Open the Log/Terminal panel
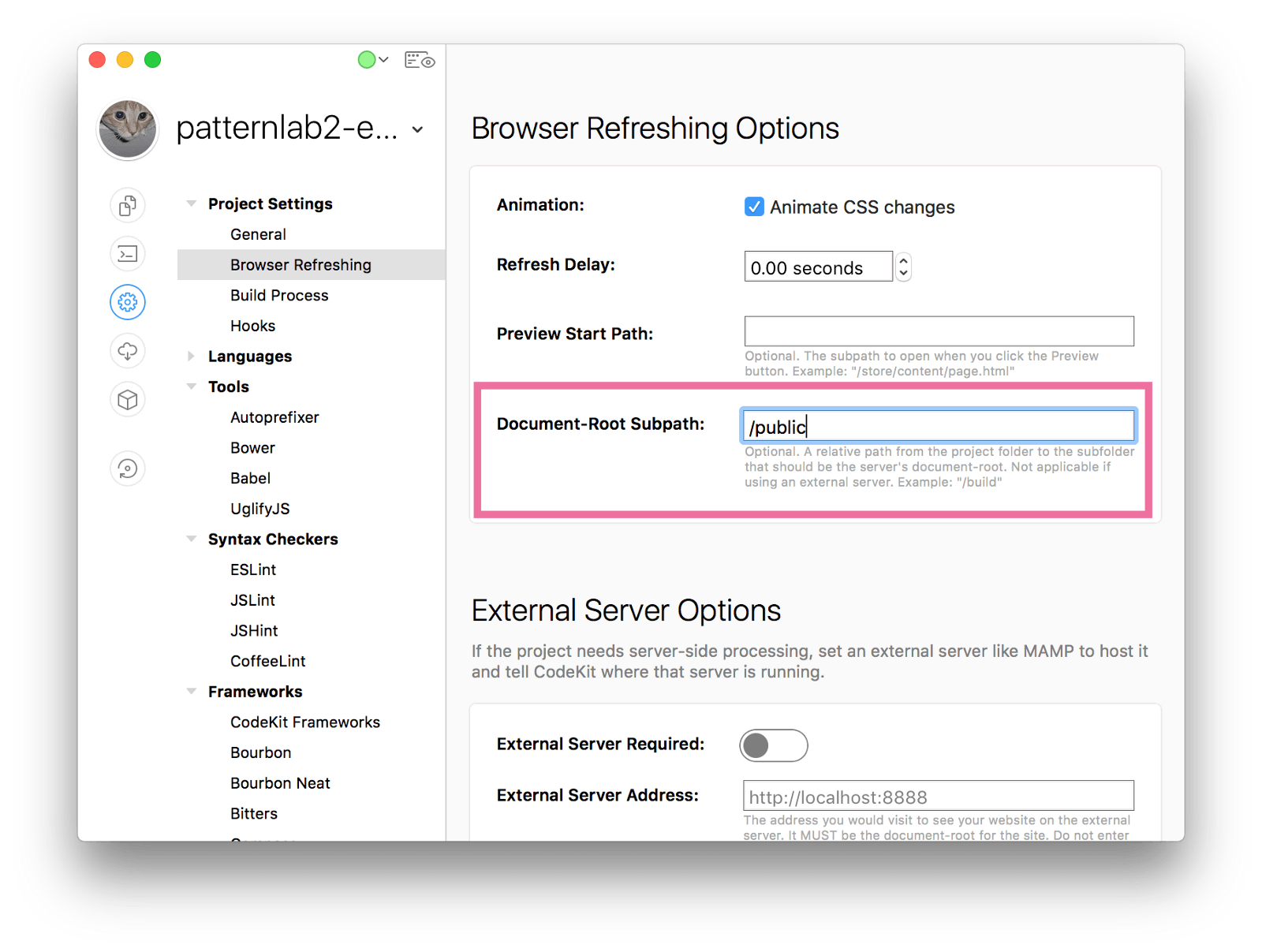Screen dimensions: 1262x952 pyautogui.click(x=127, y=254)
